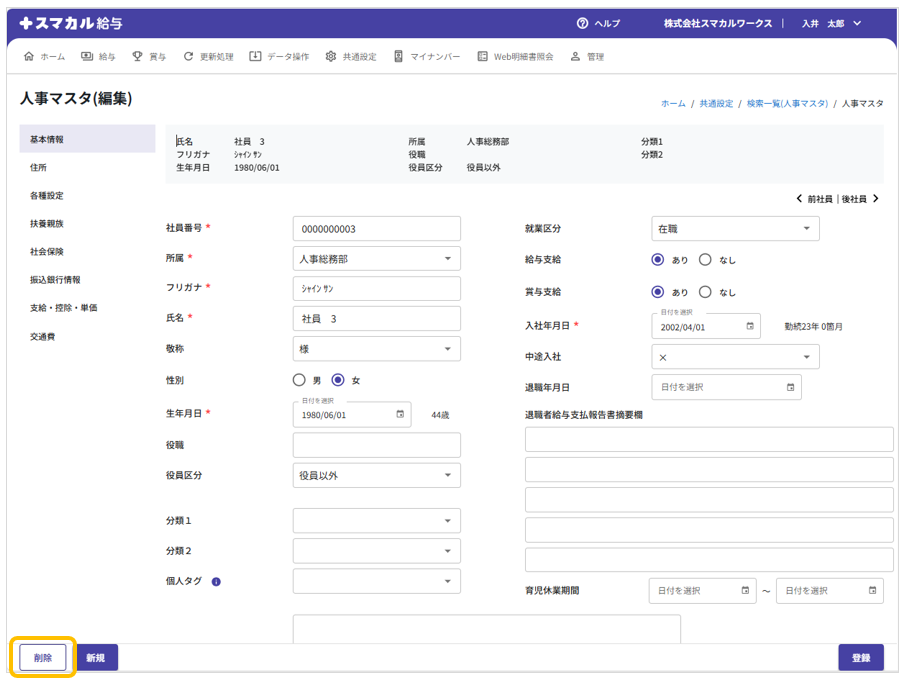907x685 pixels.
Task: Click the home icon in navigation bar
Action: [28, 57]
